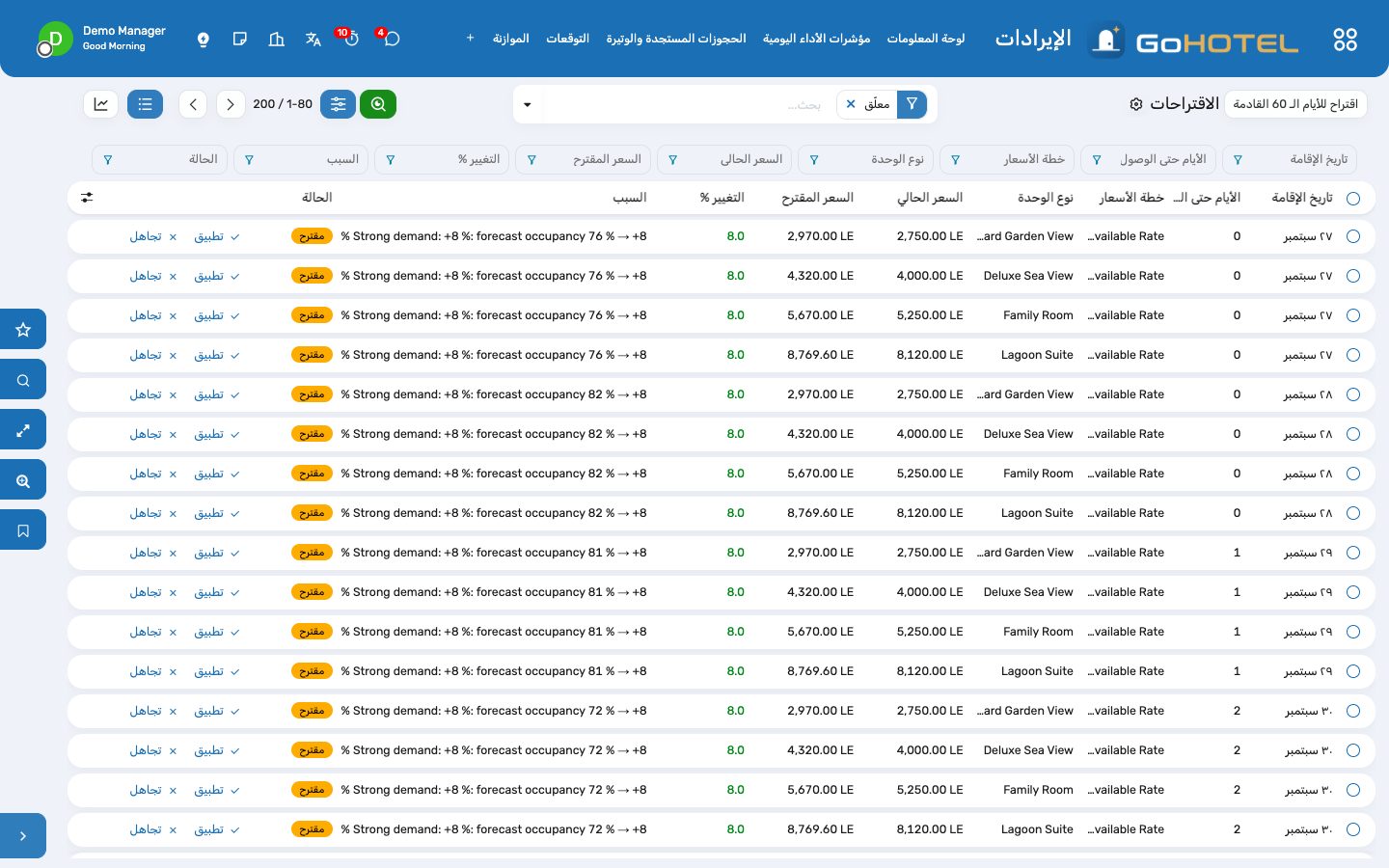Go to the previous page of results
The width and height of the screenshot is (1389, 868).
193,104
